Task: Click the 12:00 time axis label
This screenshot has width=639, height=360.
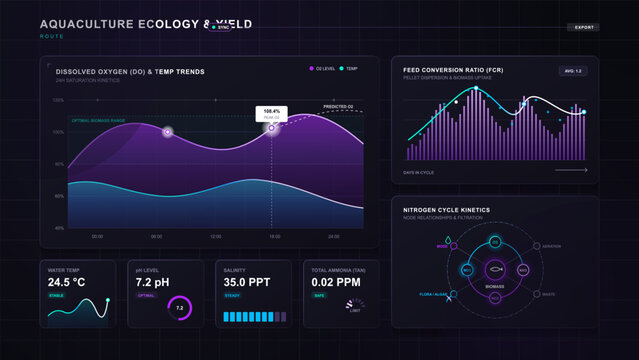Action: coord(216,236)
